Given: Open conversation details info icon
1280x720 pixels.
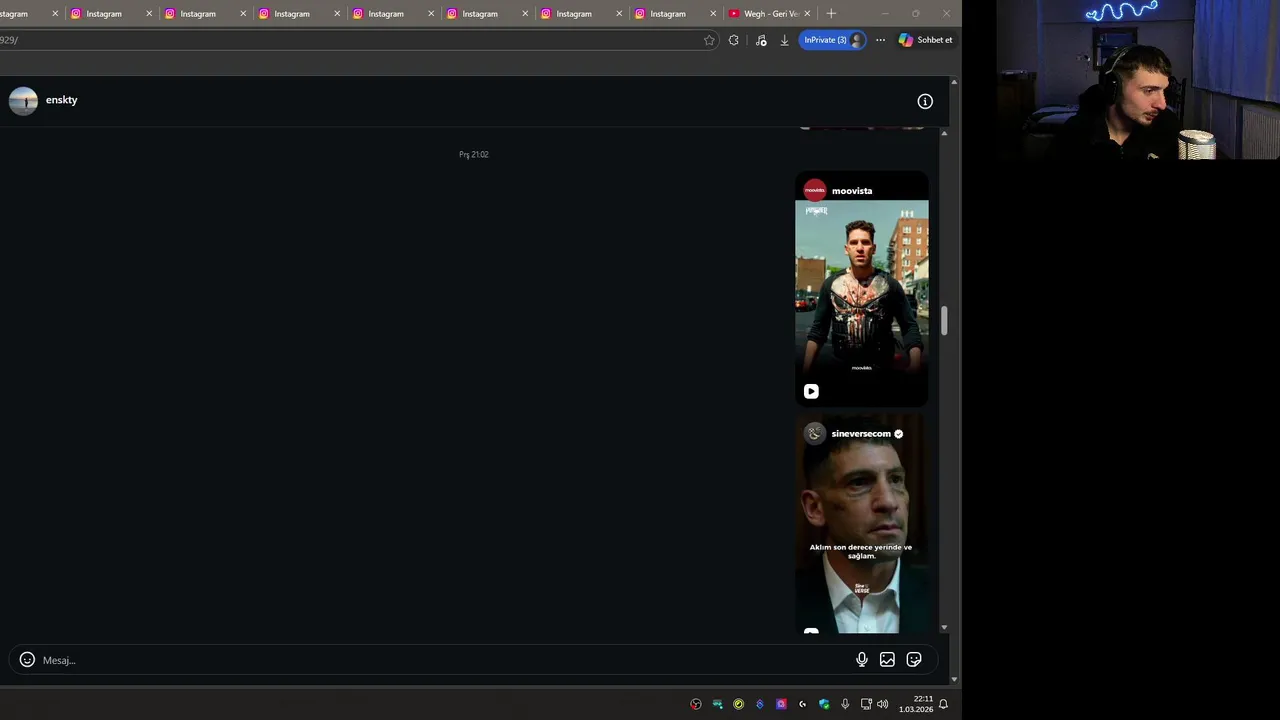Looking at the screenshot, I should point(925,101).
